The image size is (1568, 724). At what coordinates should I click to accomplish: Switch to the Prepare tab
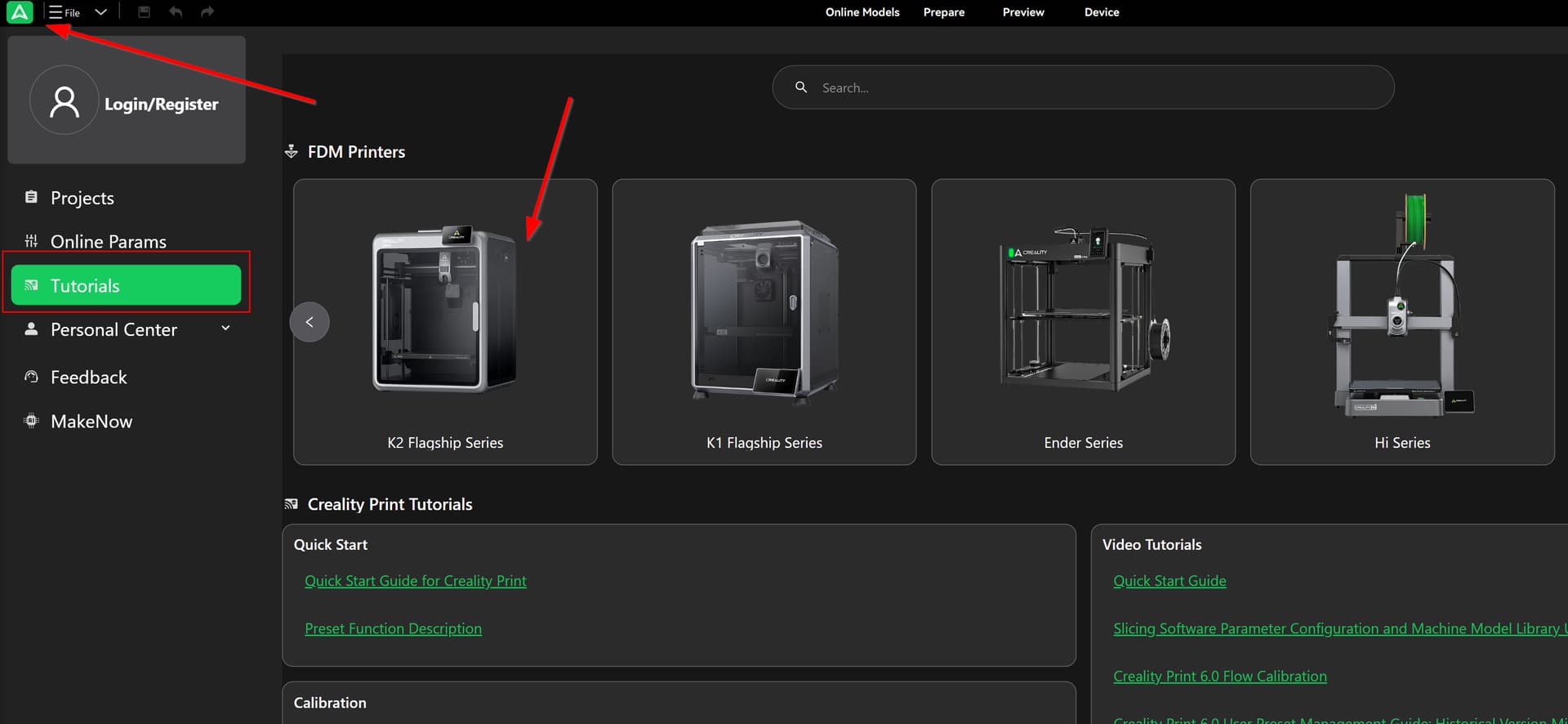tap(943, 12)
